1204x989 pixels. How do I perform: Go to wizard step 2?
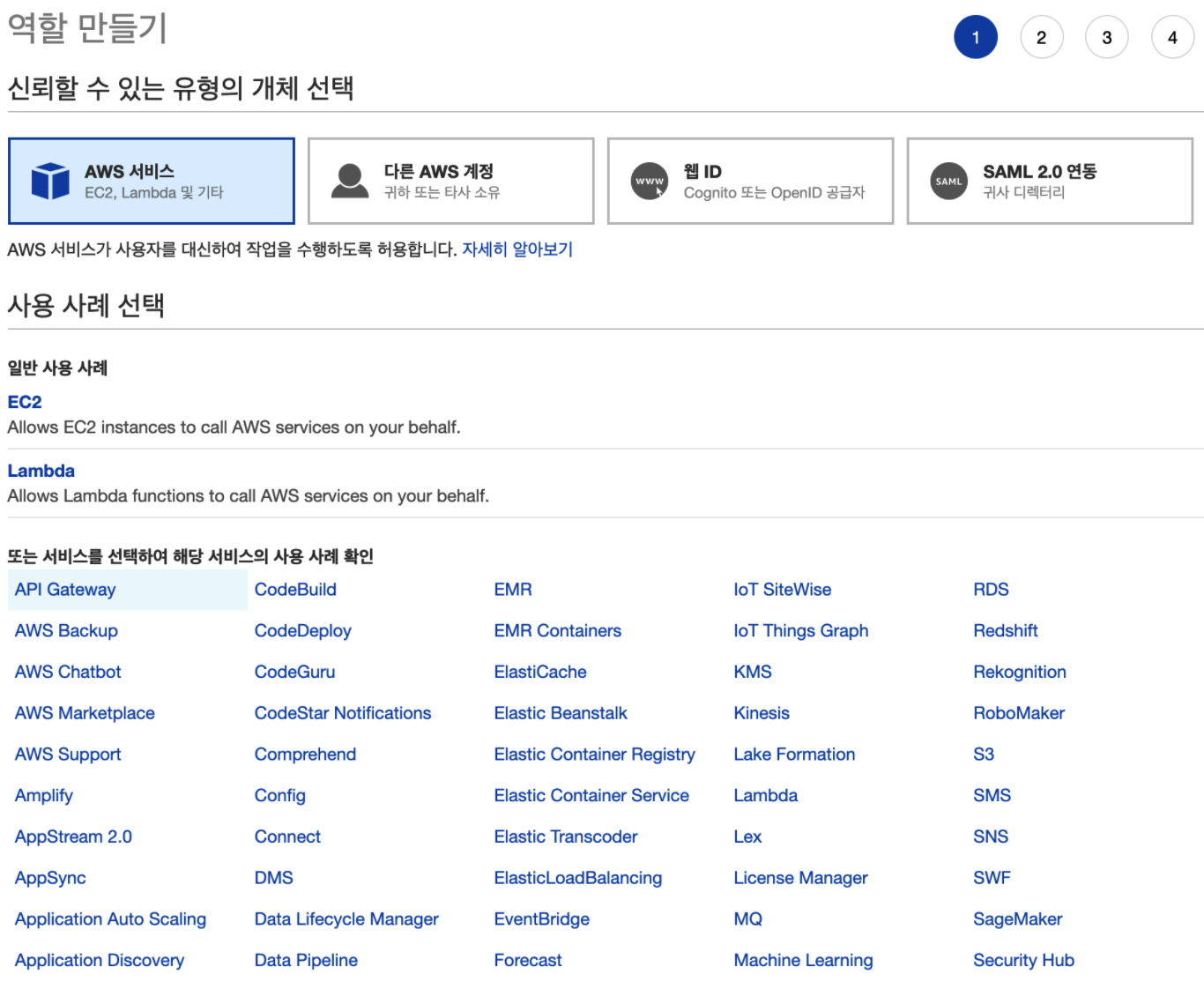click(x=1042, y=37)
